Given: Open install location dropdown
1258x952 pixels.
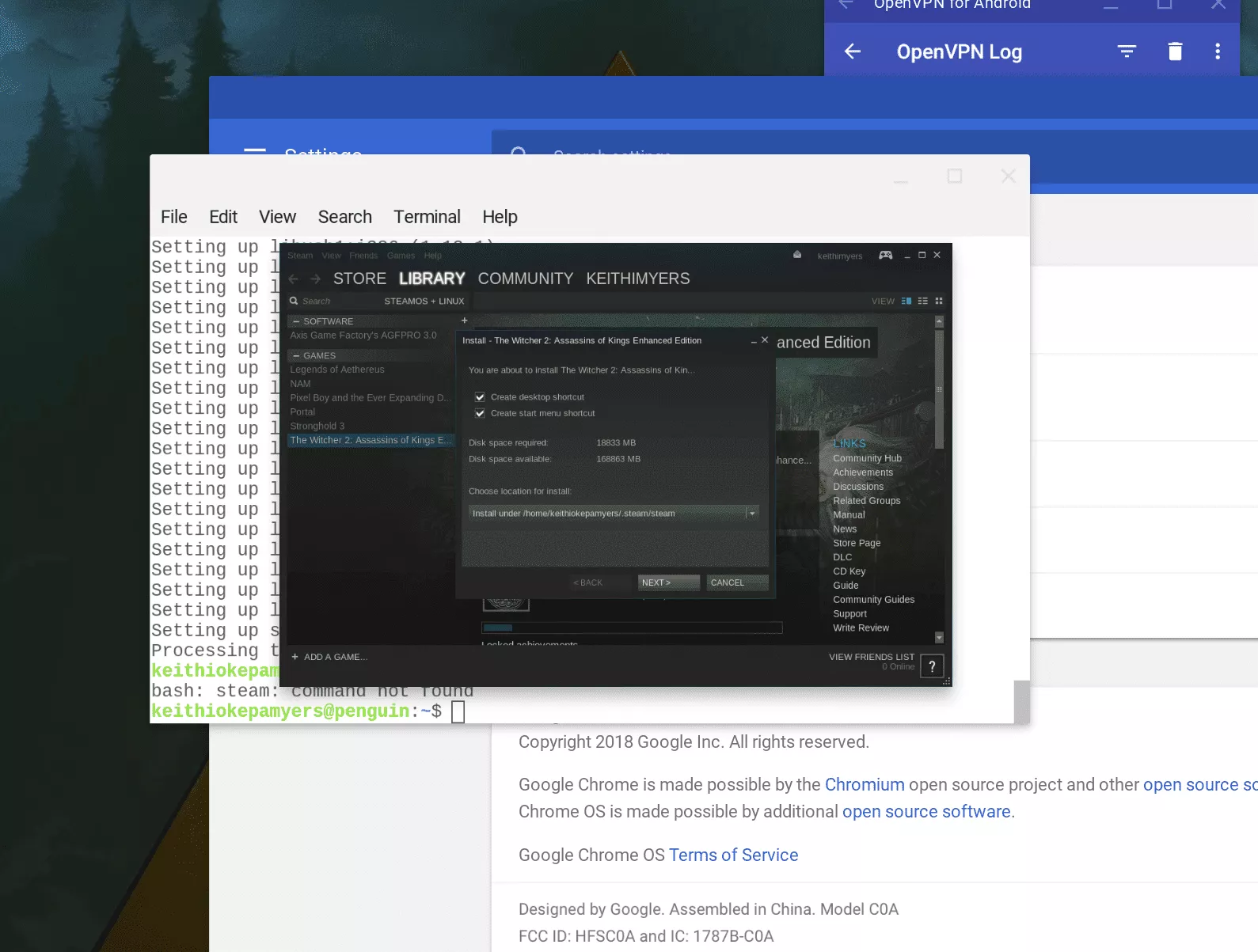Looking at the screenshot, I should tap(751, 514).
